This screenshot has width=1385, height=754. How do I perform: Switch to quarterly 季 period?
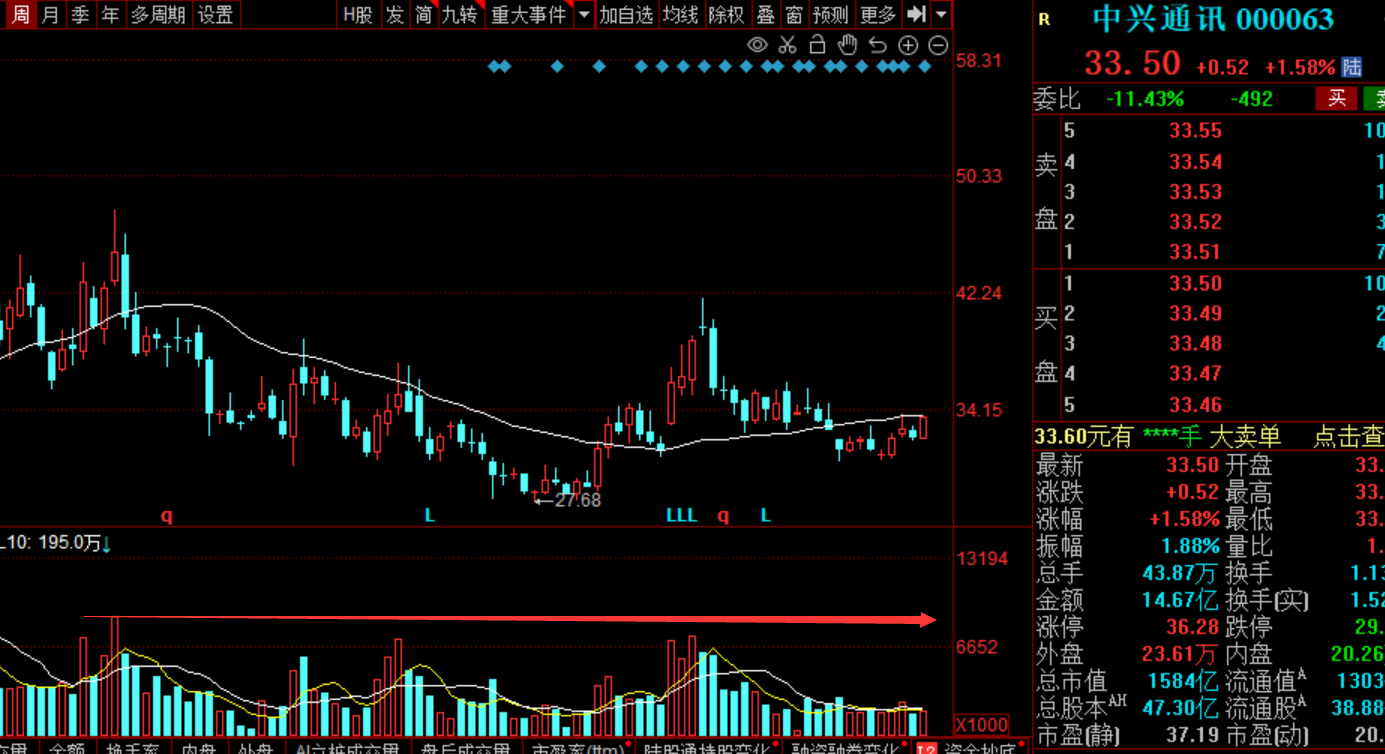tap(80, 15)
